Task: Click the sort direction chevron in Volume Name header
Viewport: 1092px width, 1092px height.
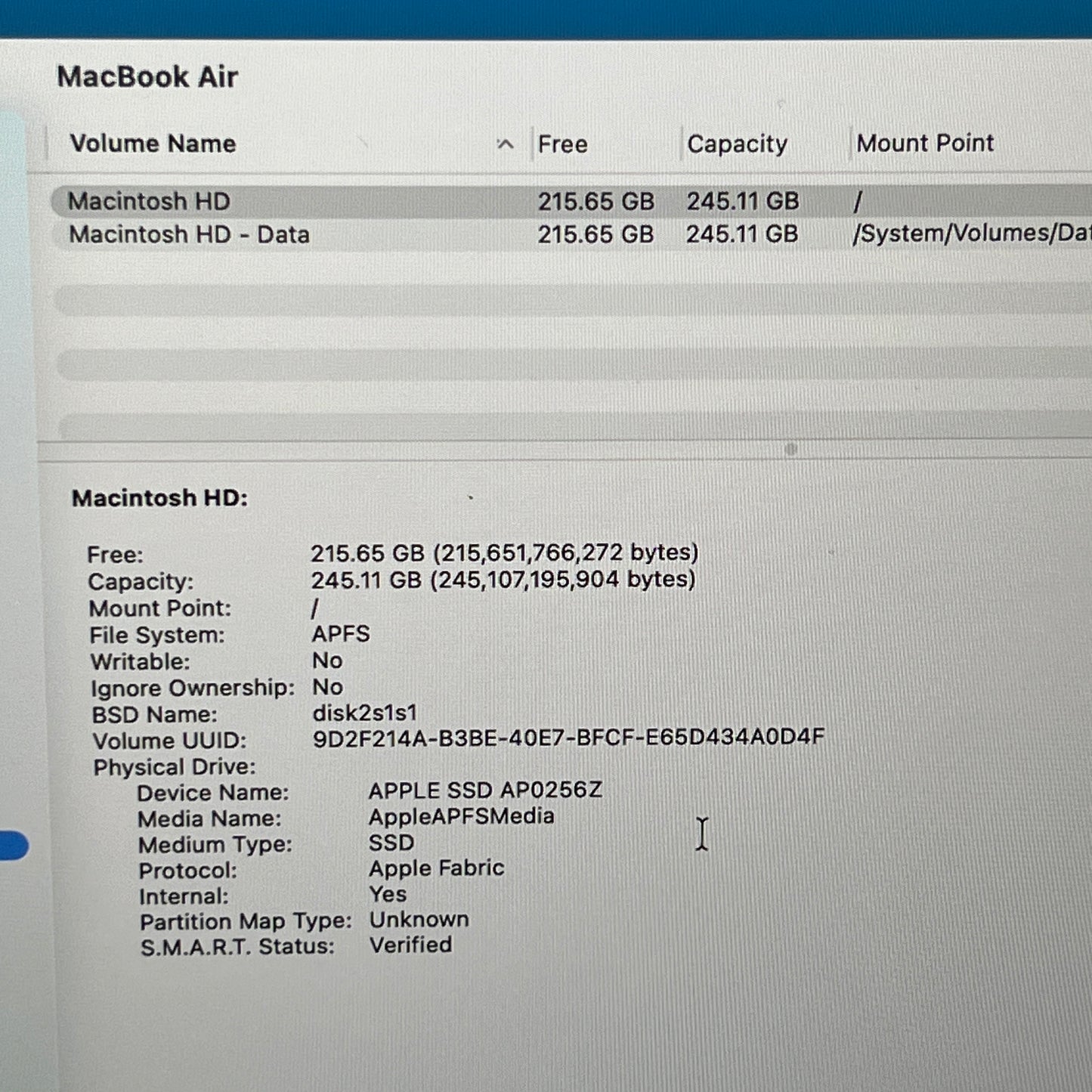Action: coord(506,144)
